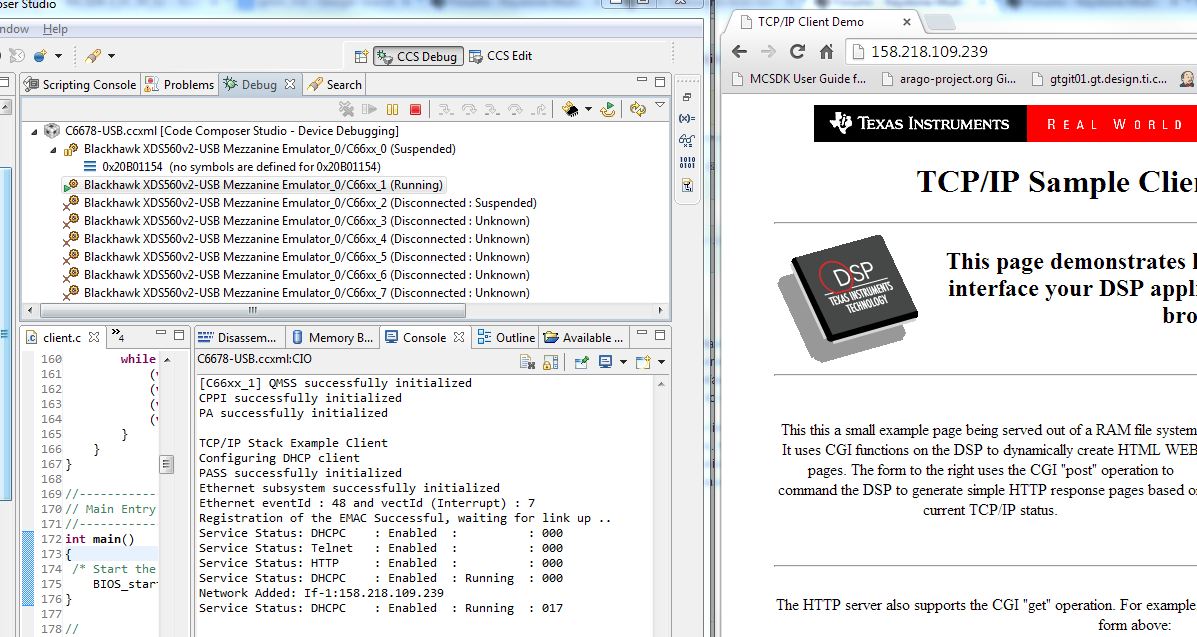Collapse the C6678-USB.ccxml tree node

(34, 131)
